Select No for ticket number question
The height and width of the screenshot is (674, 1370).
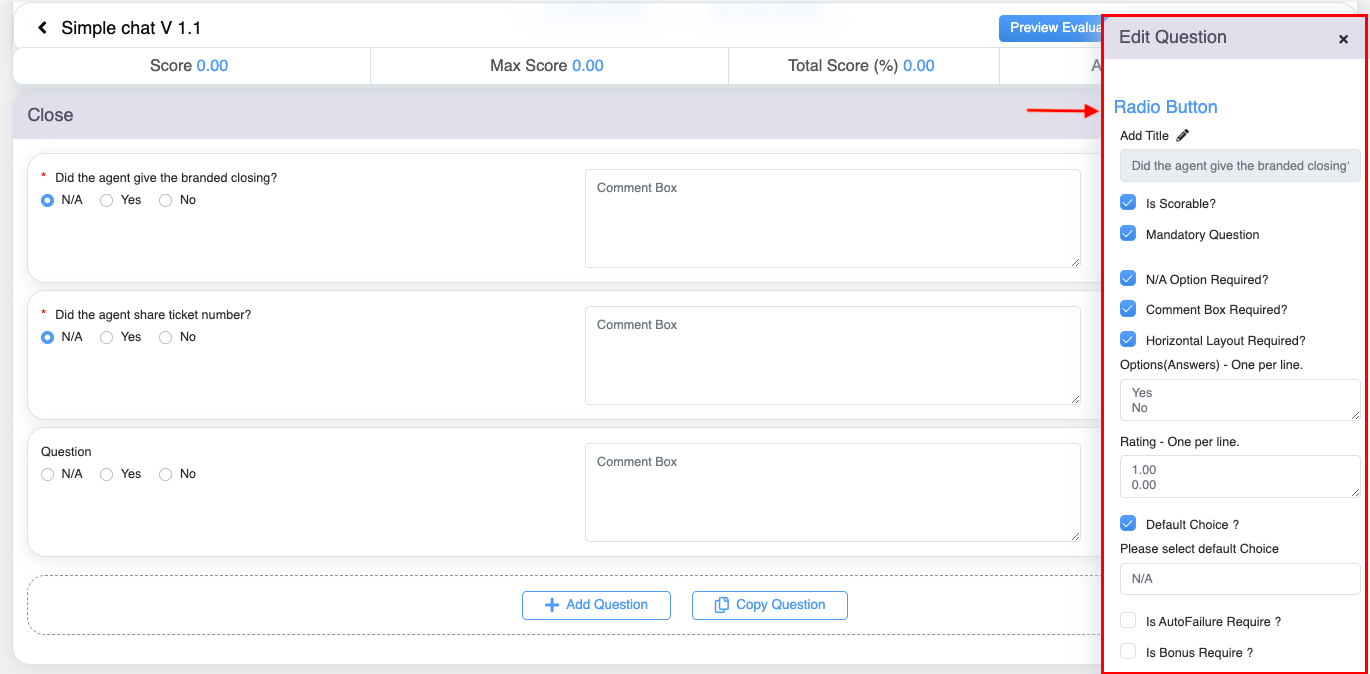(166, 337)
